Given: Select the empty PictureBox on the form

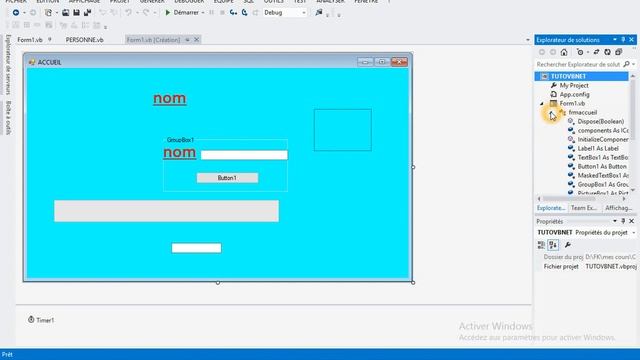Looking at the screenshot, I should point(343,130).
